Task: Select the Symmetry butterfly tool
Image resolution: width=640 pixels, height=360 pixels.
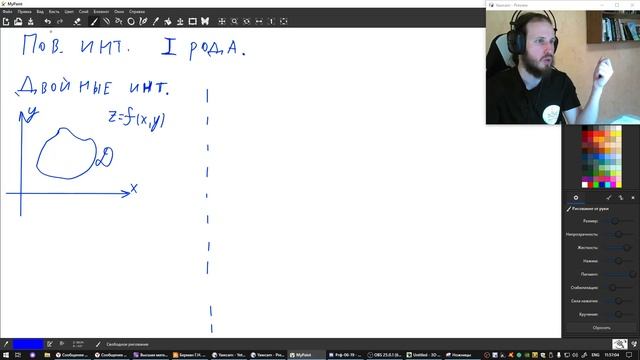Action: pos(205,22)
